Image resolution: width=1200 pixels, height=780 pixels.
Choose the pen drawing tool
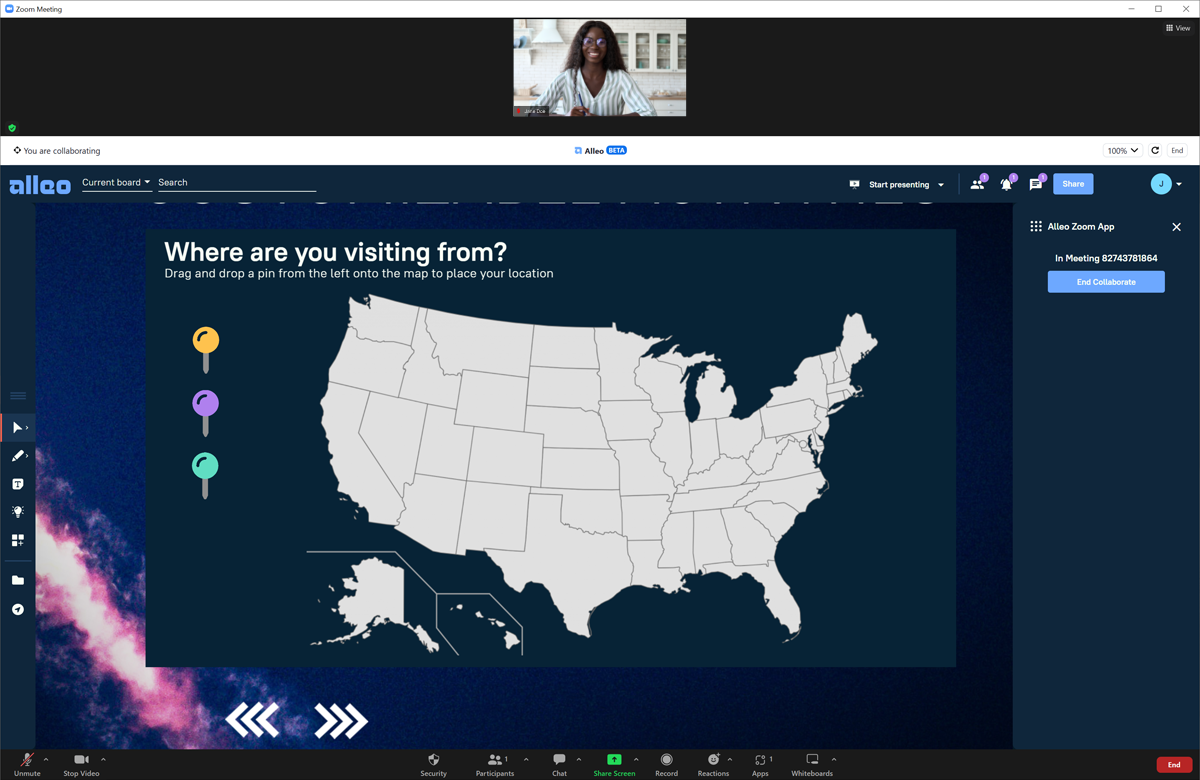[x=17, y=456]
